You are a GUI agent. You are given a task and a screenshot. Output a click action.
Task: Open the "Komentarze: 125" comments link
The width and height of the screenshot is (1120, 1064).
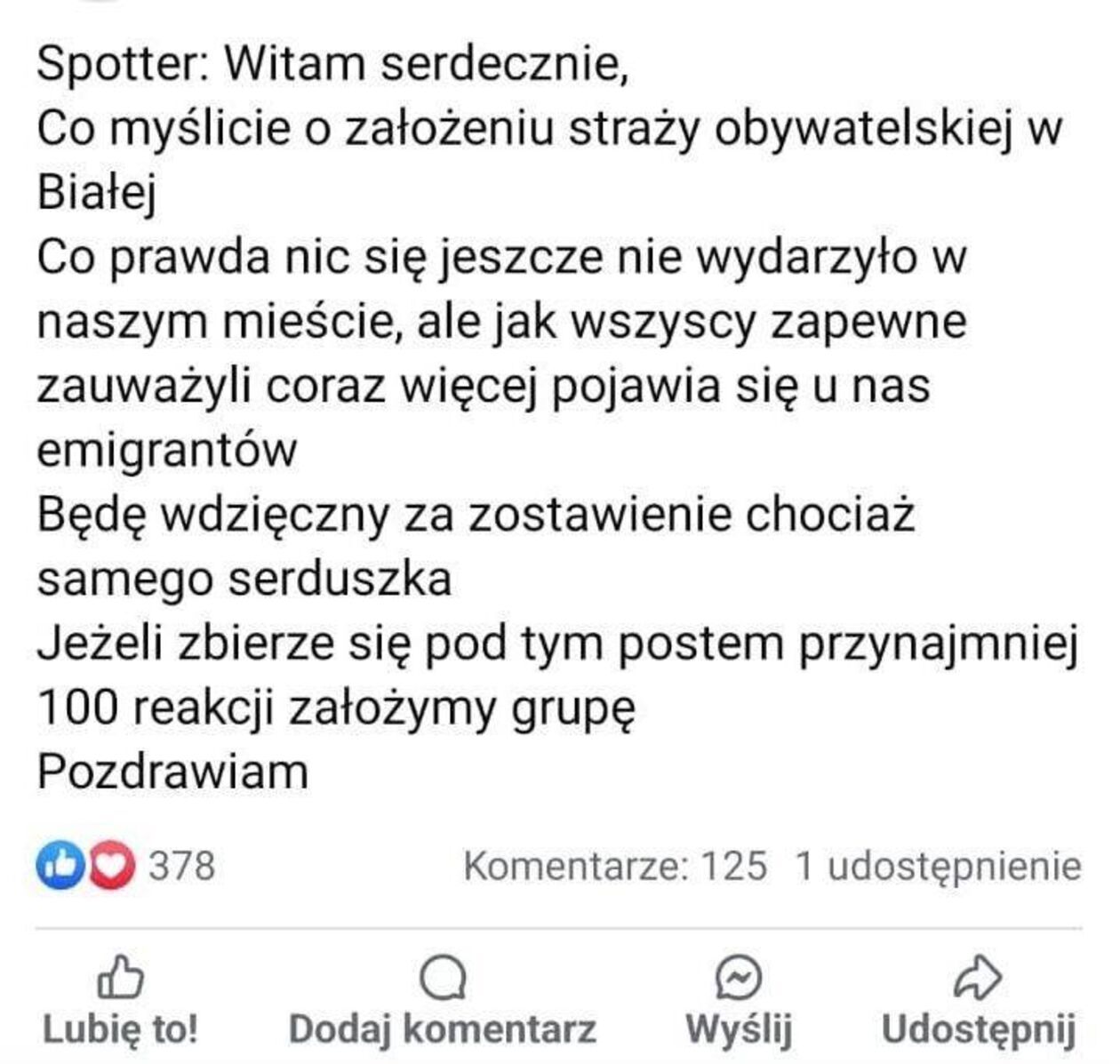[614, 865]
